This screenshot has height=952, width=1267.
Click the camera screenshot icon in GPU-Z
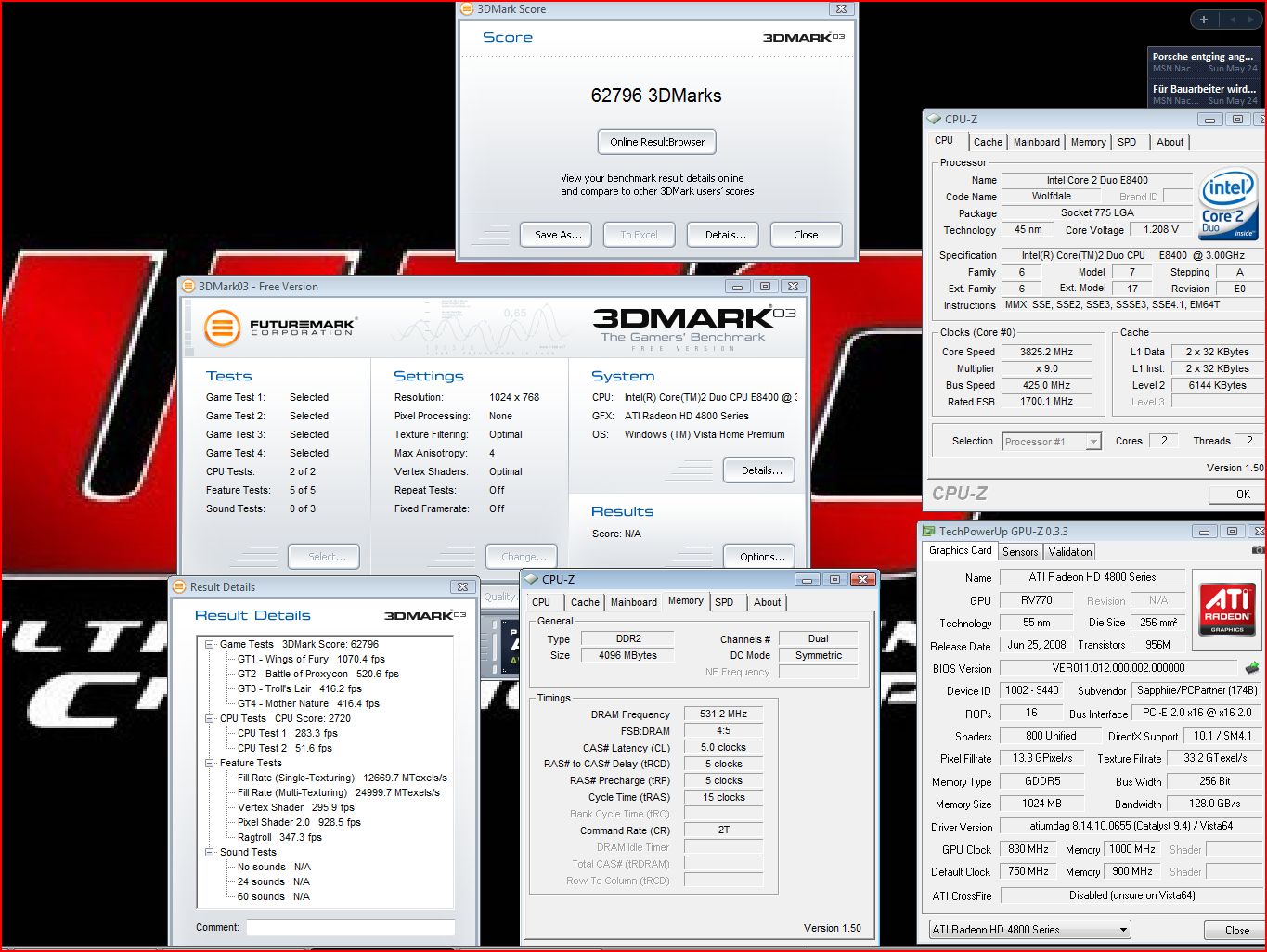pos(1259,550)
